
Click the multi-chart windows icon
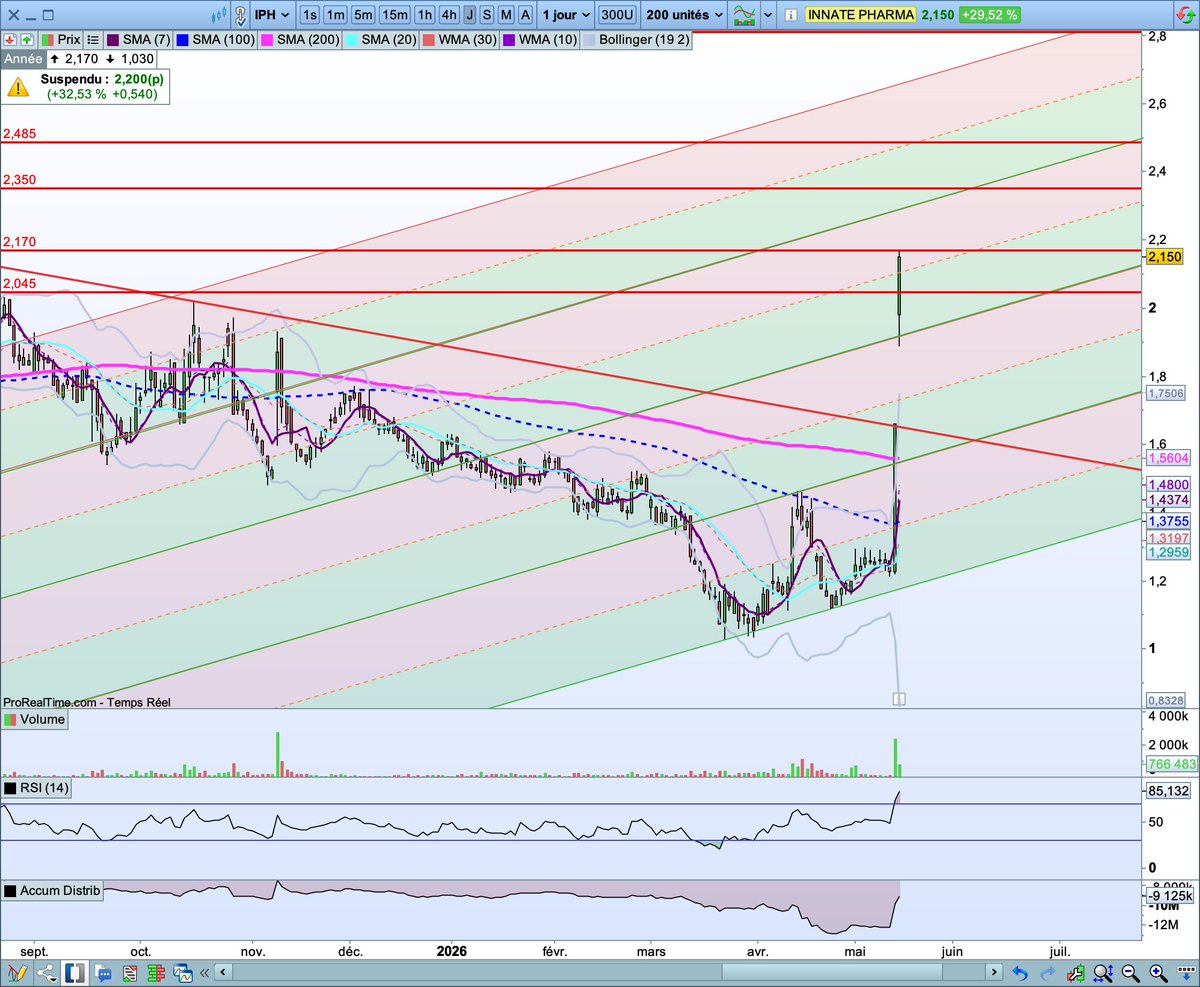(183, 973)
